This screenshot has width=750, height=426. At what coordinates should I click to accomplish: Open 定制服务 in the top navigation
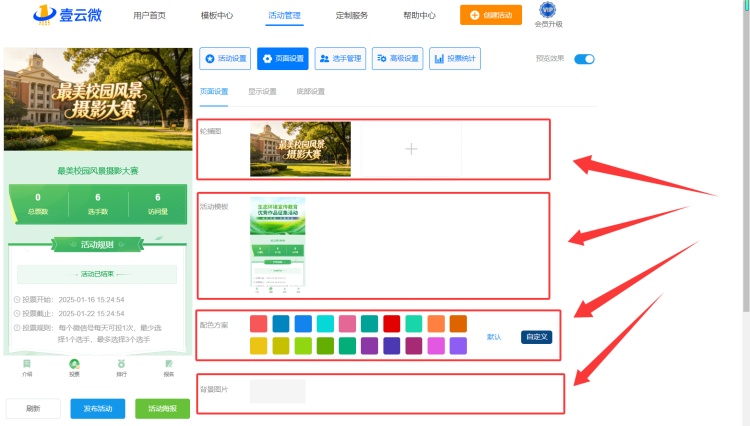(x=352, y=15)
